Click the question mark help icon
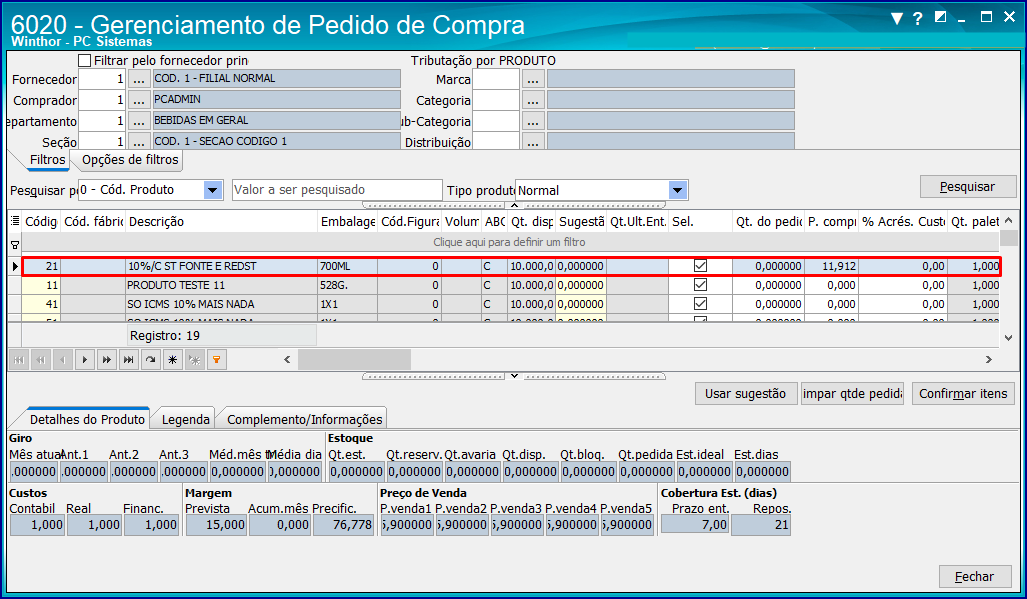This screenshot has width=1027, height=599. [x=918, y=18]
